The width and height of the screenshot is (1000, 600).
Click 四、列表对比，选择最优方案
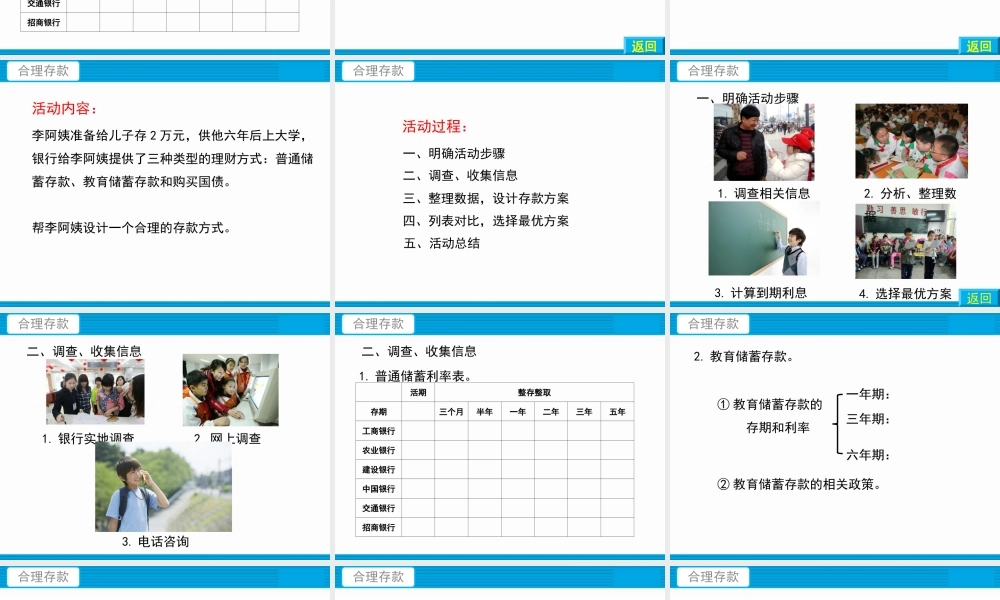(x=486, y=221)
